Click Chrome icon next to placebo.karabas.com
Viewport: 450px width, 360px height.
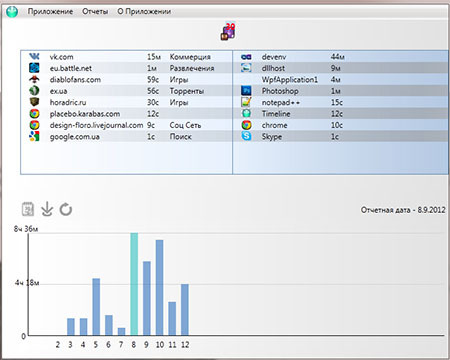click(34, 114)
